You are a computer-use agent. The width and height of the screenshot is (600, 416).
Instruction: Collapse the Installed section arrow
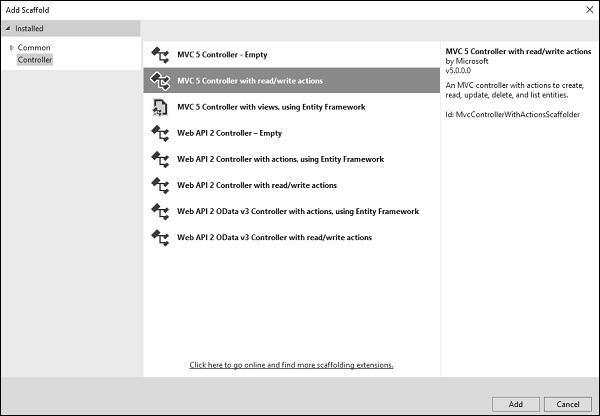click(8, 29)
